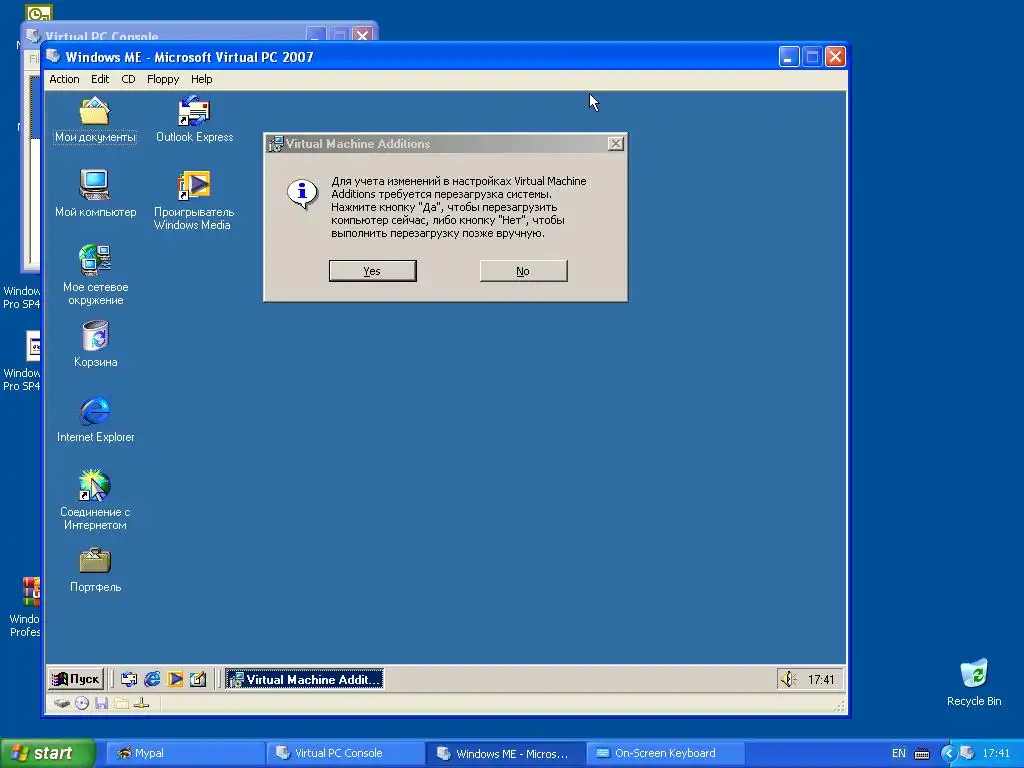Minimize the Windows ME Virtual PC window
The width and height of the screenshot is (1024, 768).
pyautogui.click(x=789, y=57)
